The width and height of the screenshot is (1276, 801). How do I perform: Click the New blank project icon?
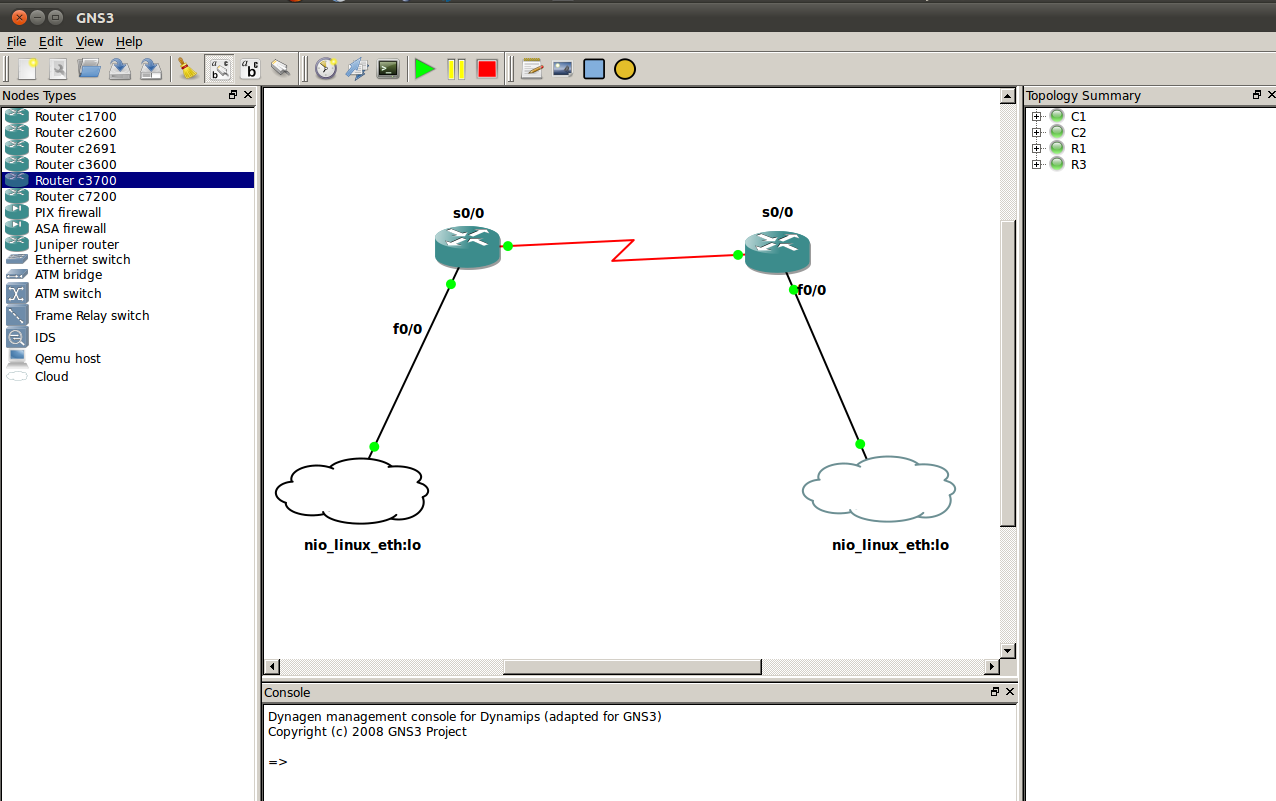click(28, 69)
